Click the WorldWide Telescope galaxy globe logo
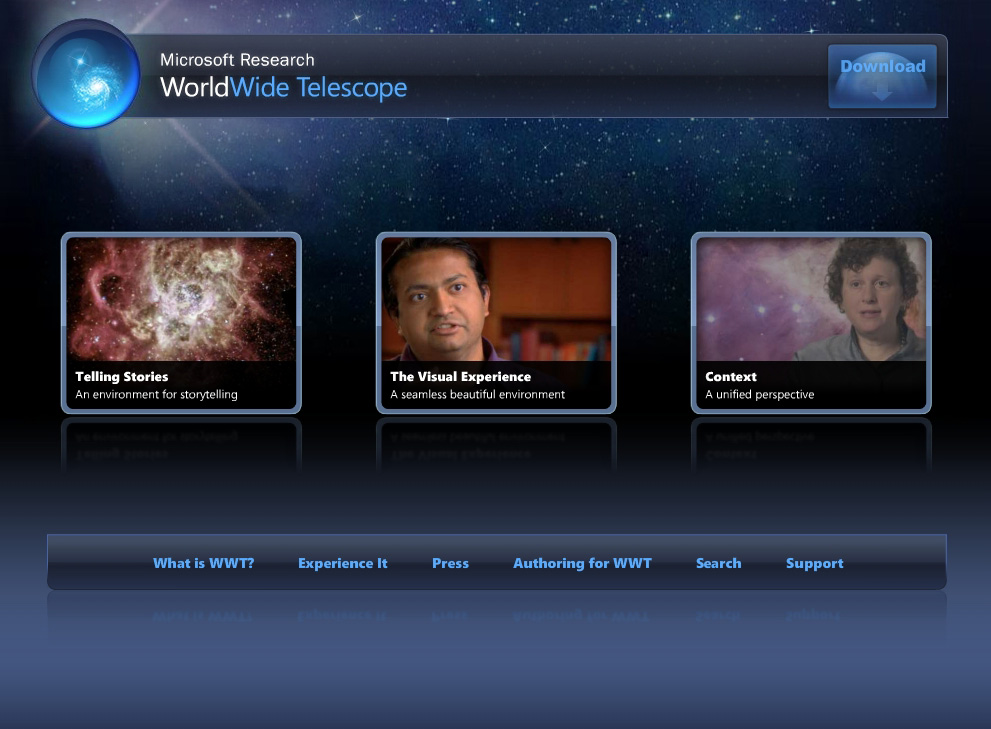The image size is (991, 729). pyautogui.click(x=86, y=74)
